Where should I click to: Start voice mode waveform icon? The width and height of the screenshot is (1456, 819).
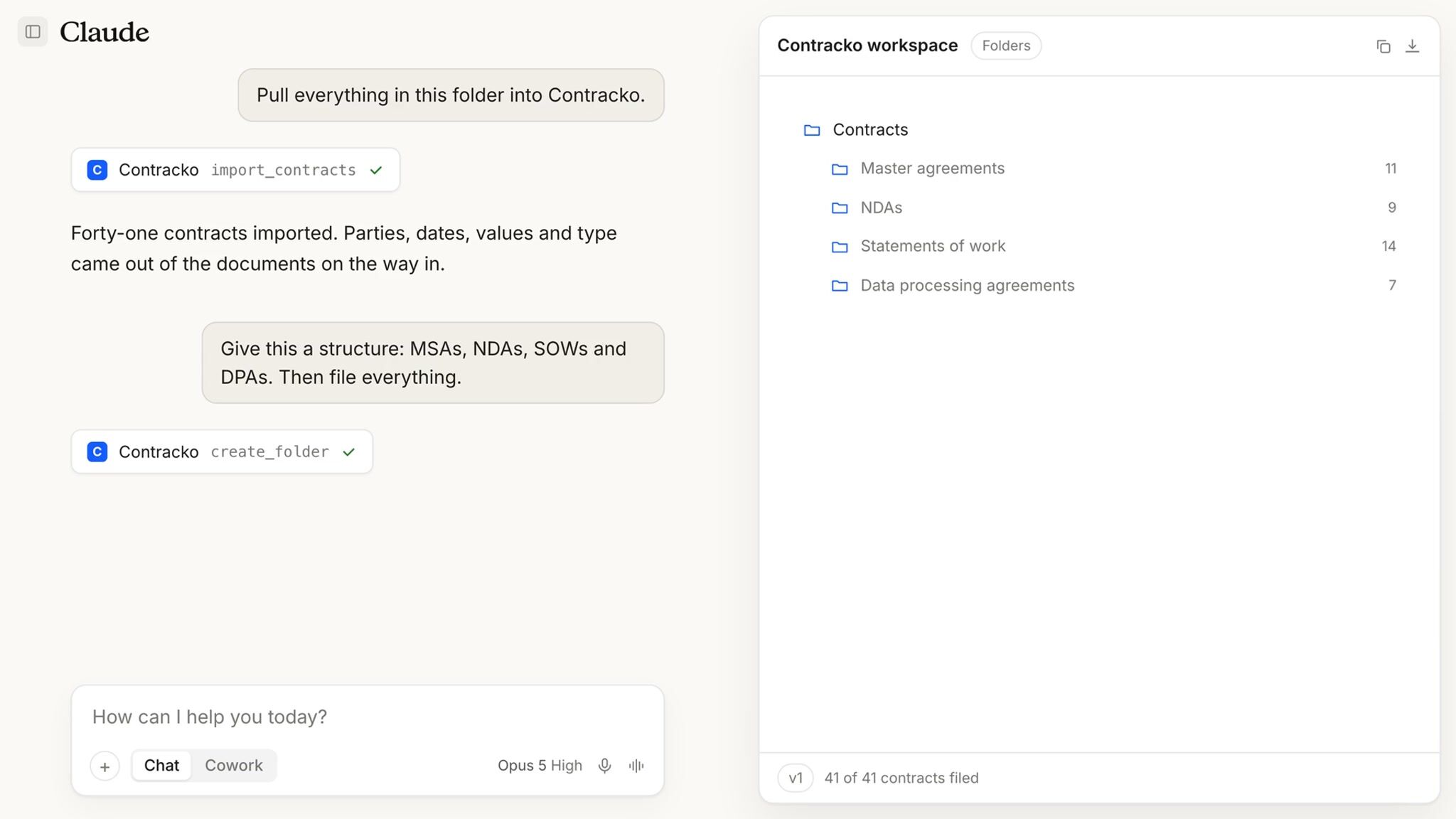(636, 766)
